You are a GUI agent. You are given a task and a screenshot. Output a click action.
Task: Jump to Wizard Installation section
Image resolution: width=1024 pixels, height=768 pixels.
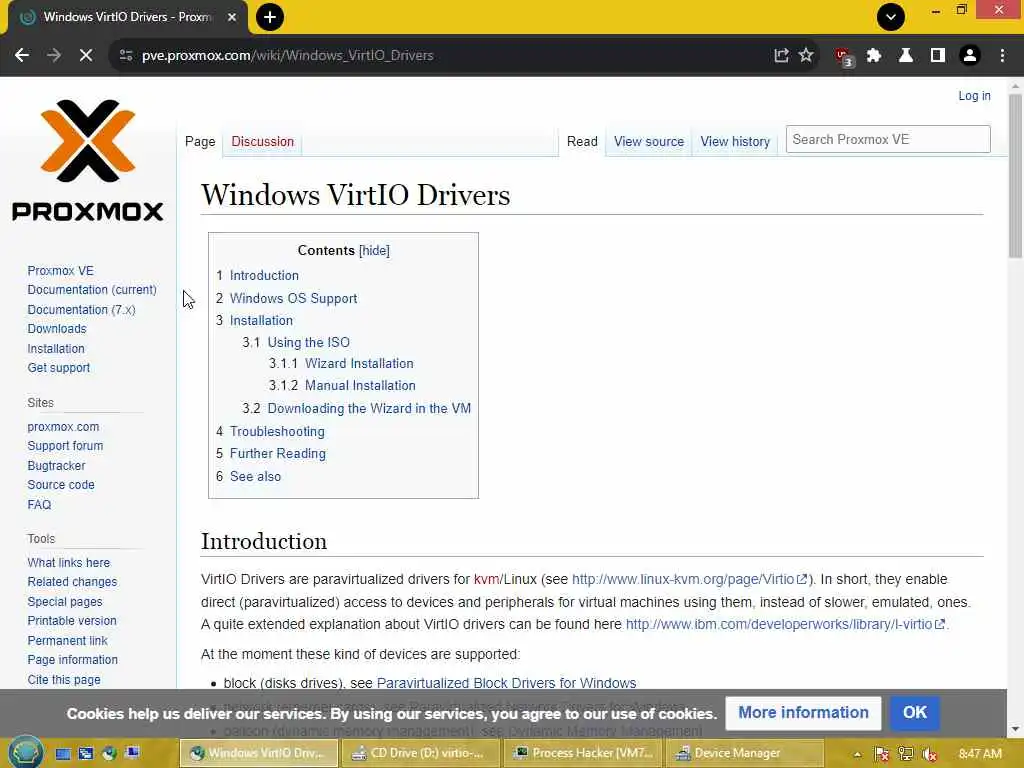(359, 364)
